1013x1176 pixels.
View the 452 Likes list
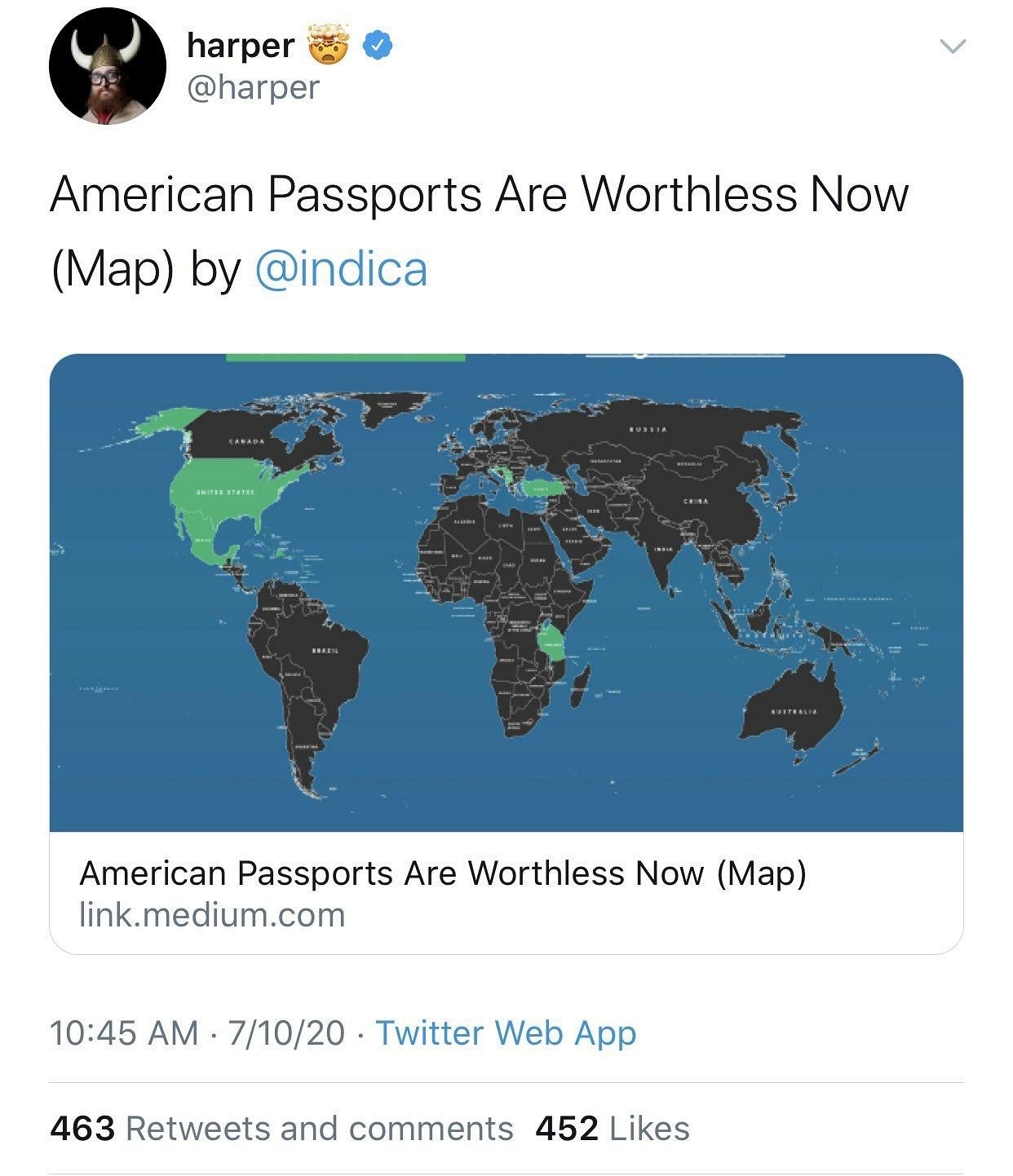click(612, 1129)
